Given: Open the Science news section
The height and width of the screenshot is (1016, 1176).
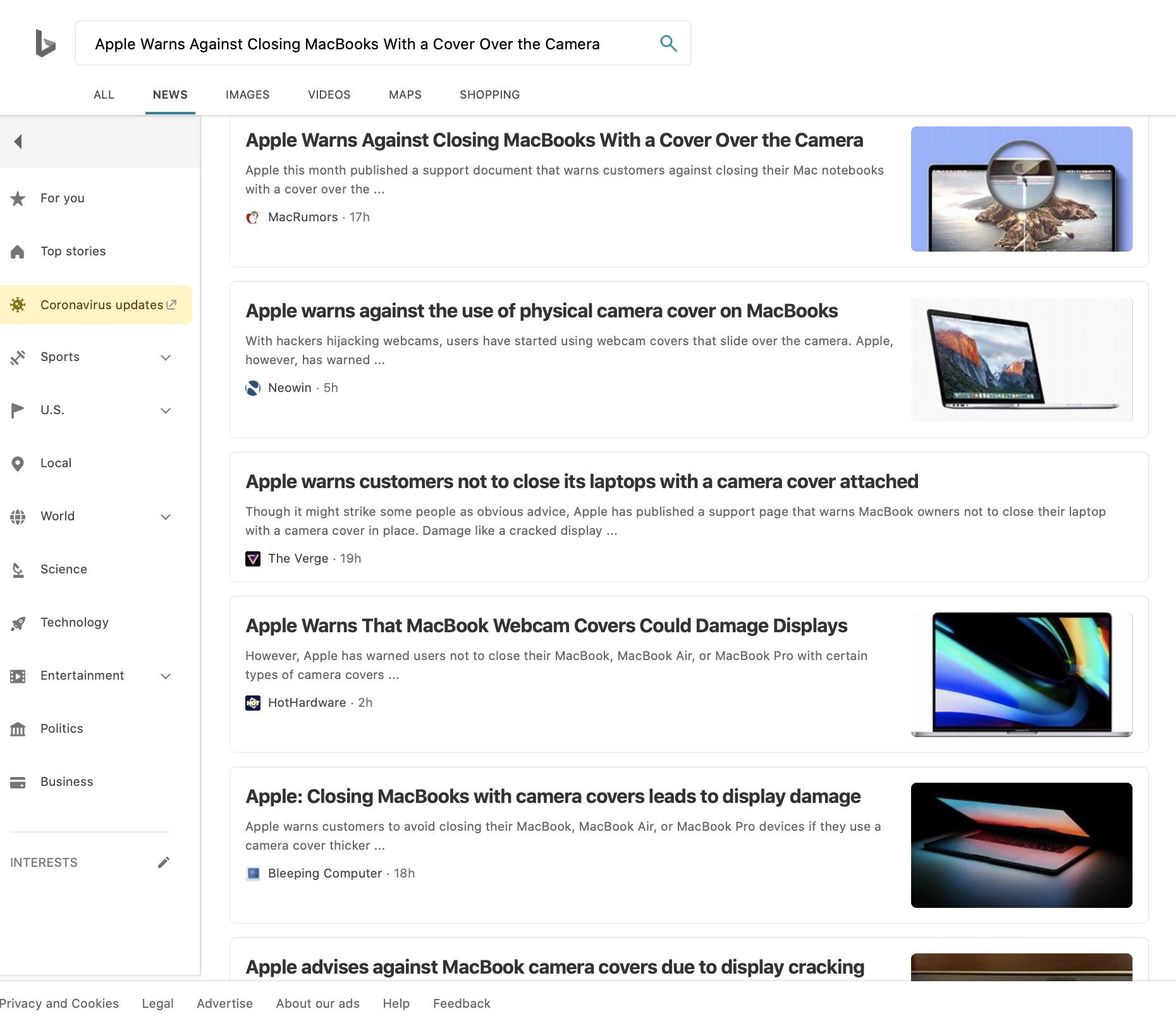Looking at the screenshot, I should [x=63, y=569].
